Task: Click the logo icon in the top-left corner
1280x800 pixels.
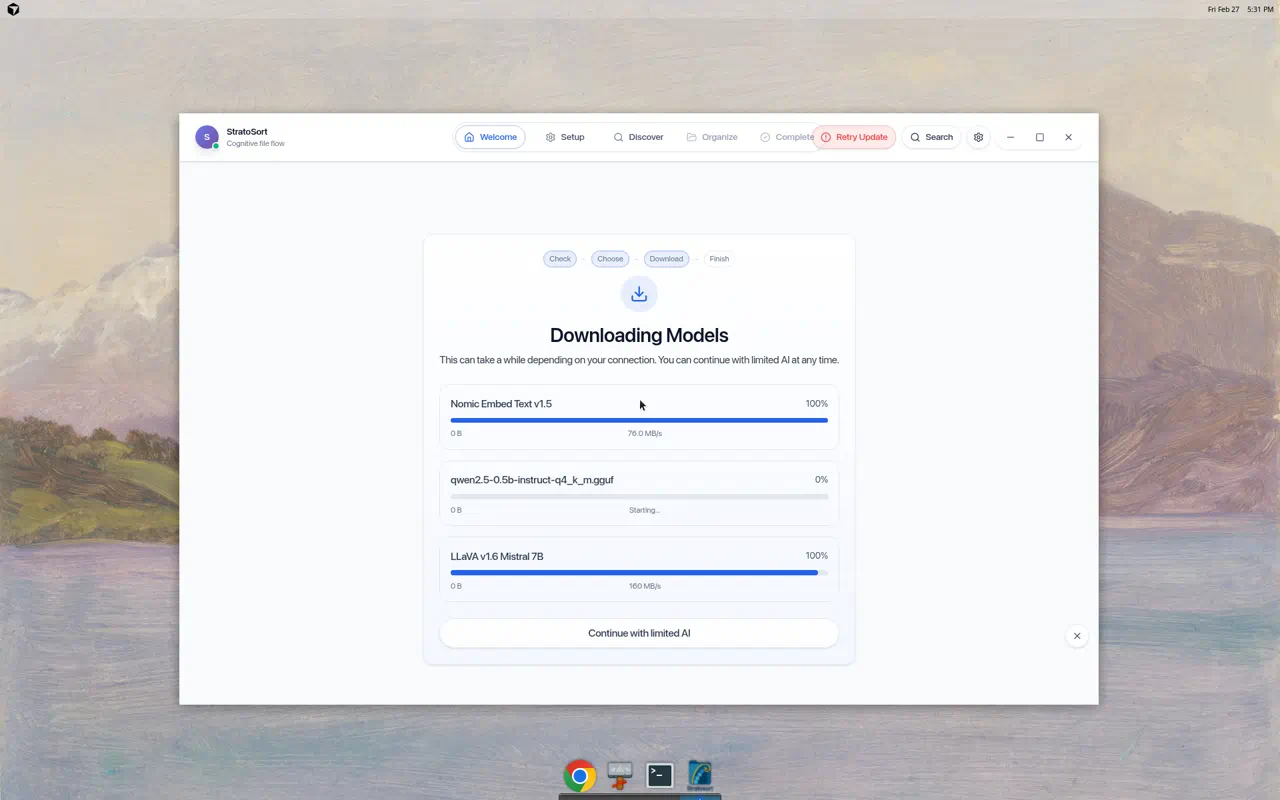Action: coord(13,9)
